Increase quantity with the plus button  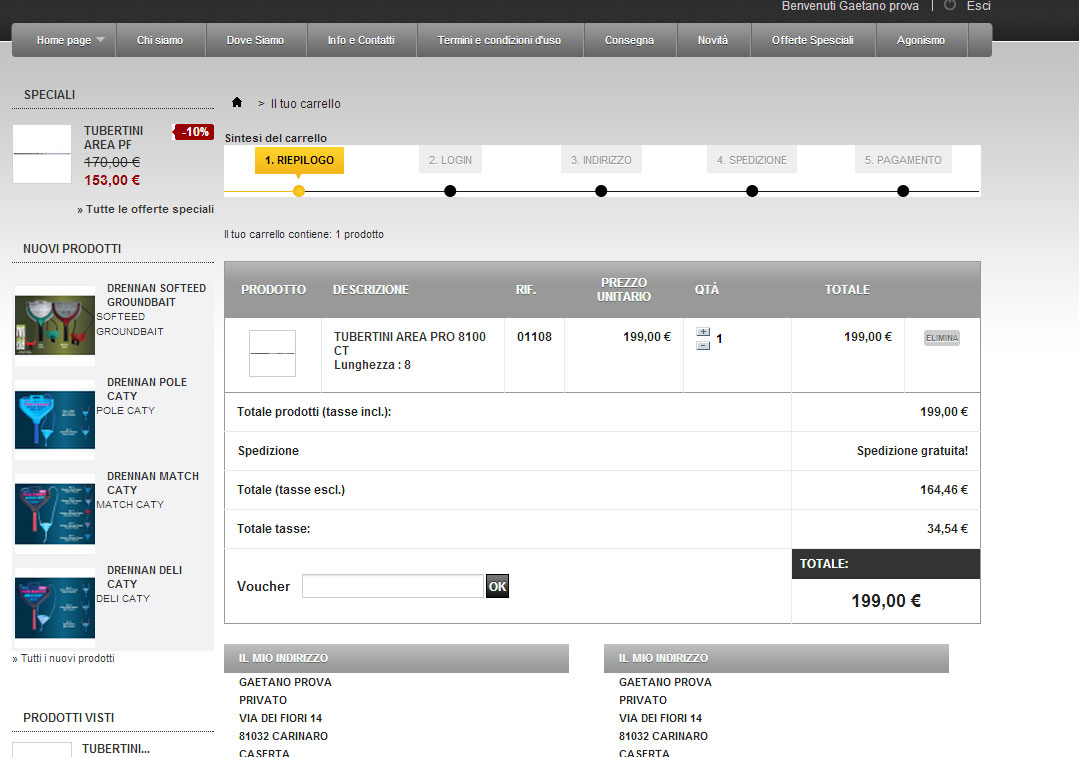(x=703, y=332)
